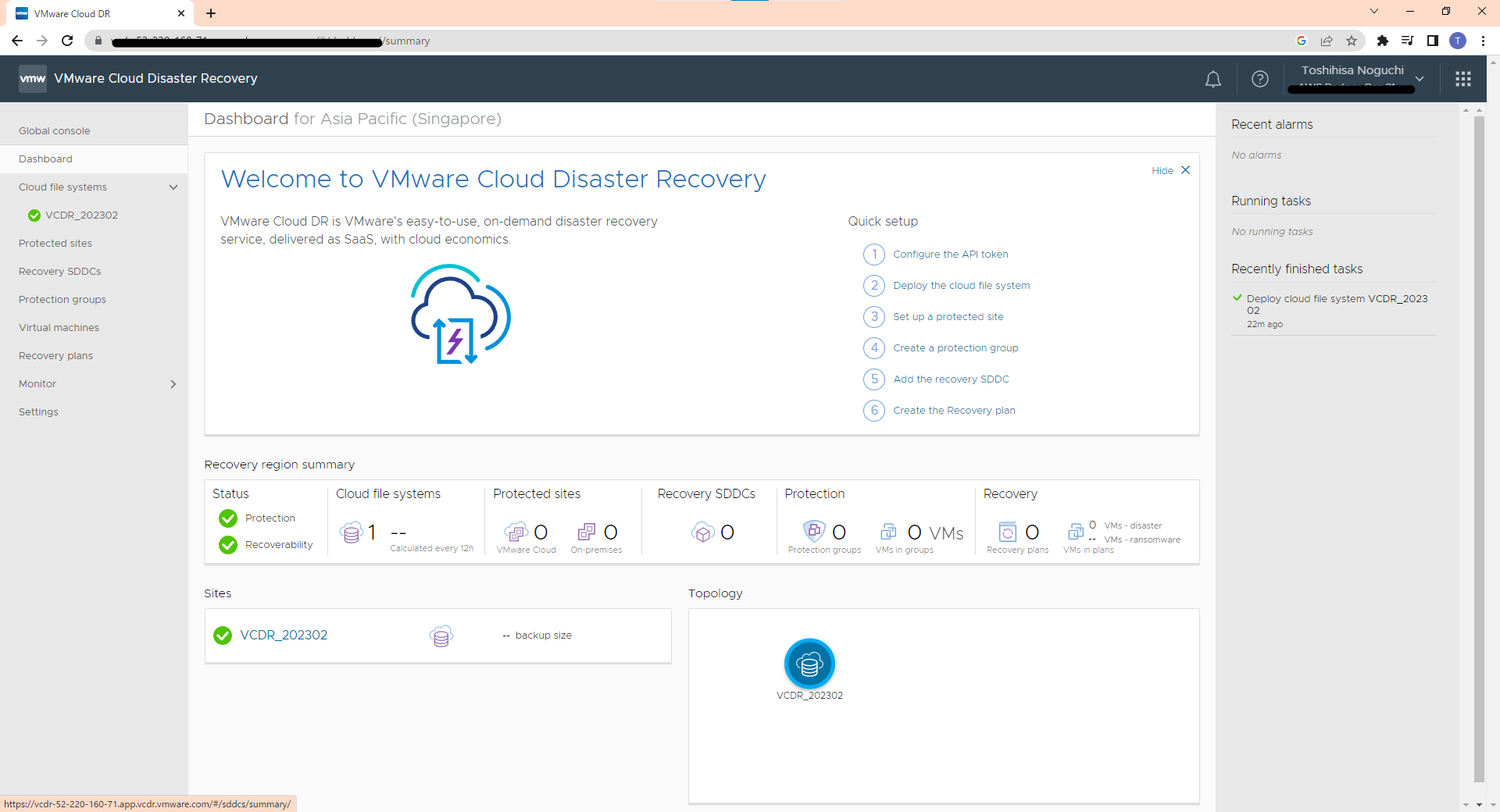
Task: Click the "Calculated every 12h" text
Action: point(432,549)
